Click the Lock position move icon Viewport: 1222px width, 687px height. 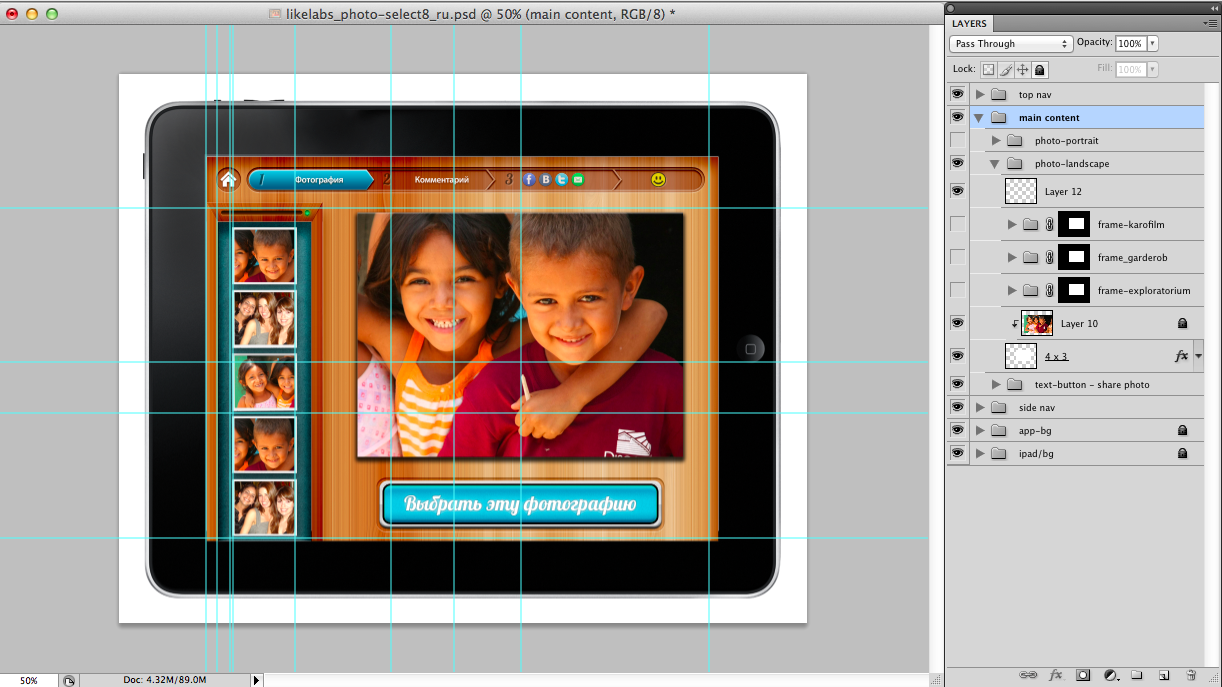point(1023,70)
